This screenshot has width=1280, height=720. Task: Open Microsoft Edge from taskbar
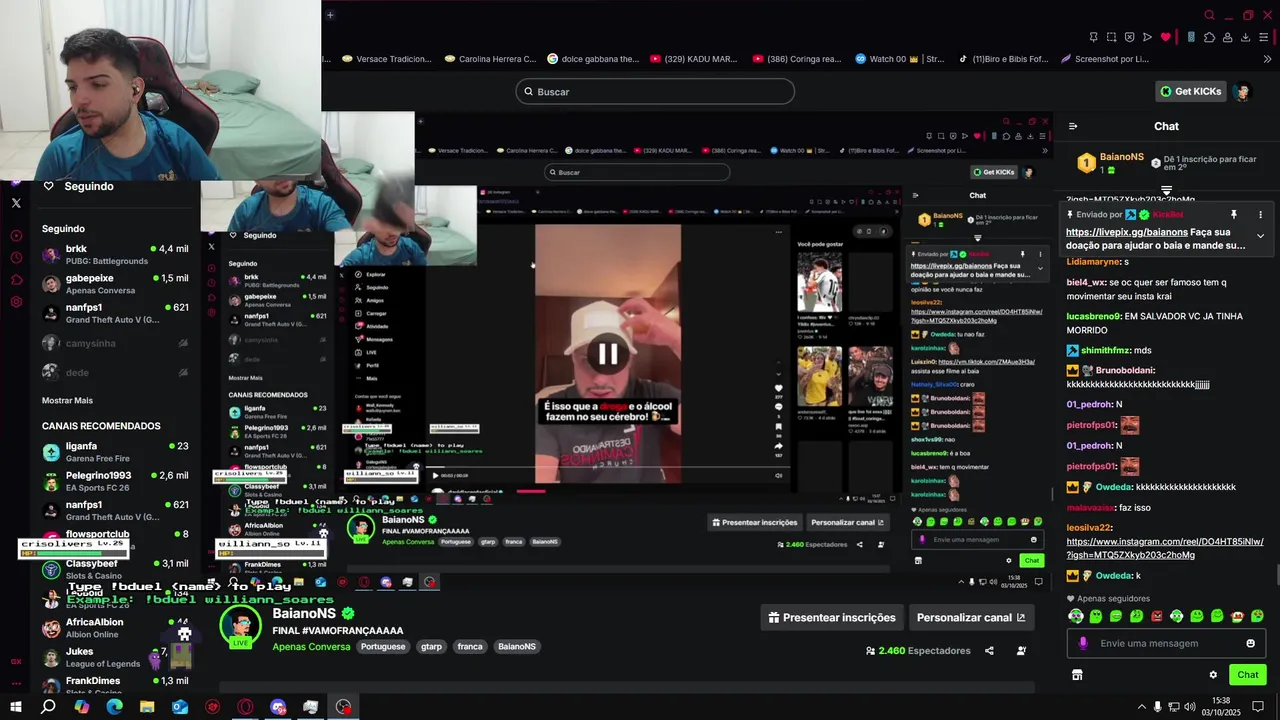coord(114,707)
